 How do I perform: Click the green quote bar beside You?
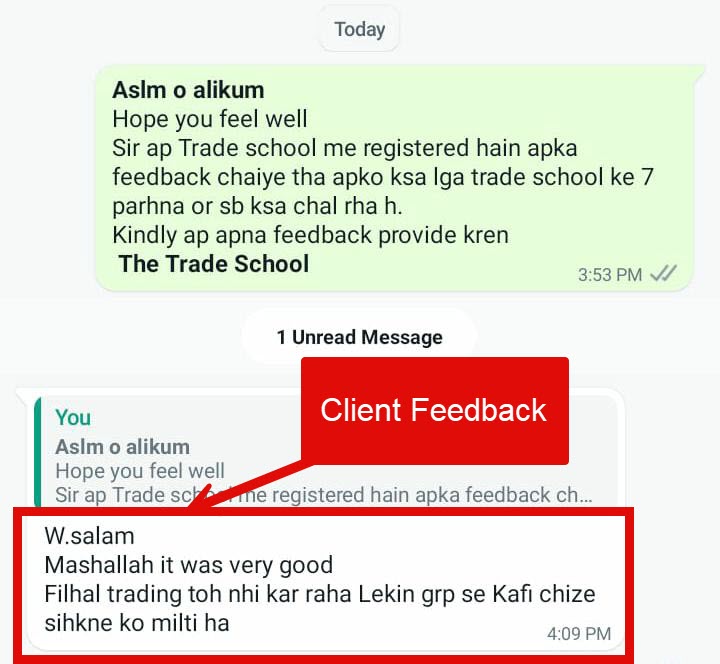[x=38, y=452]
